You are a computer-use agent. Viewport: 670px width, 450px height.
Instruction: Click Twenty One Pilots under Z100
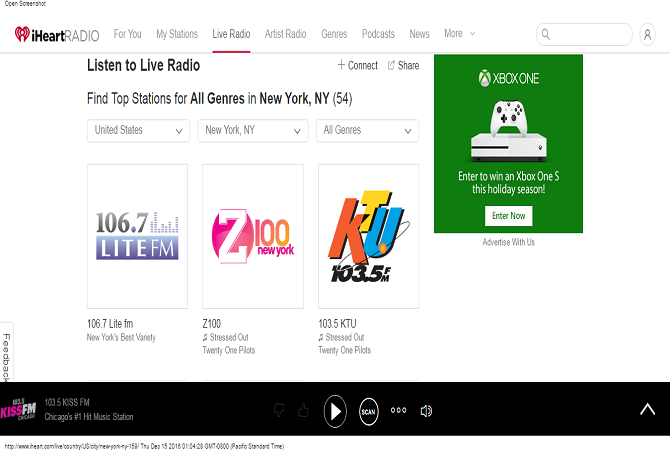(x=229, y=350)
